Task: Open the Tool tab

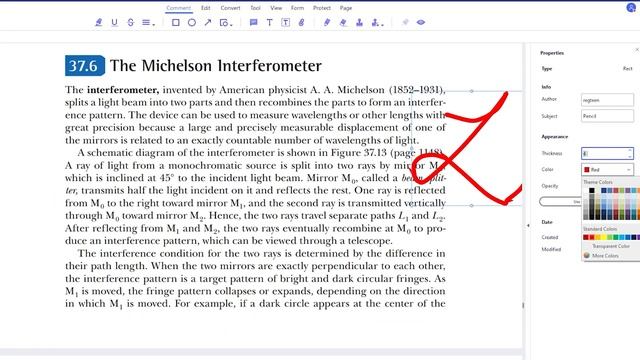Action: (256, 8)
